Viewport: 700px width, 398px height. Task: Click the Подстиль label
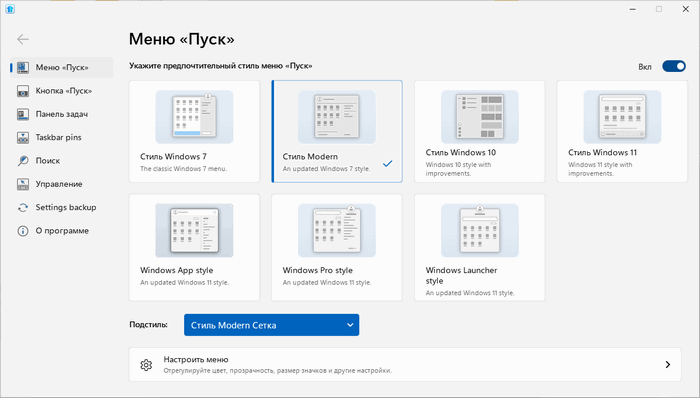click(x=148, y=324)
